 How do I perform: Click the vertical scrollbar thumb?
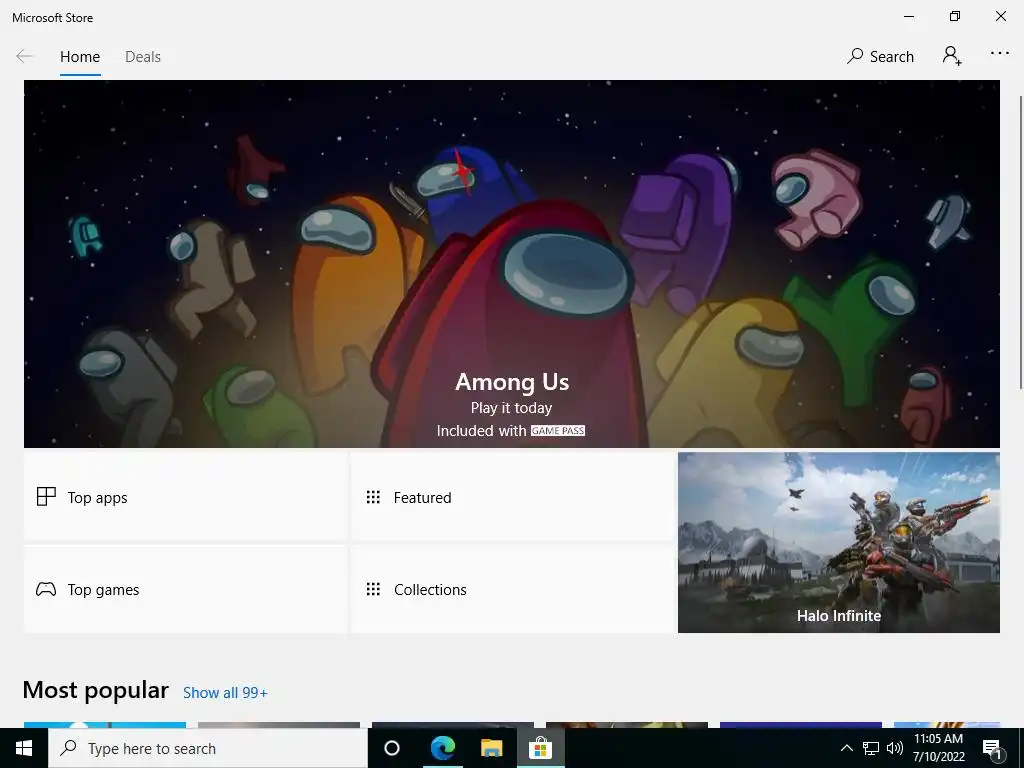pyautogui.click(x=1021, y=243)
